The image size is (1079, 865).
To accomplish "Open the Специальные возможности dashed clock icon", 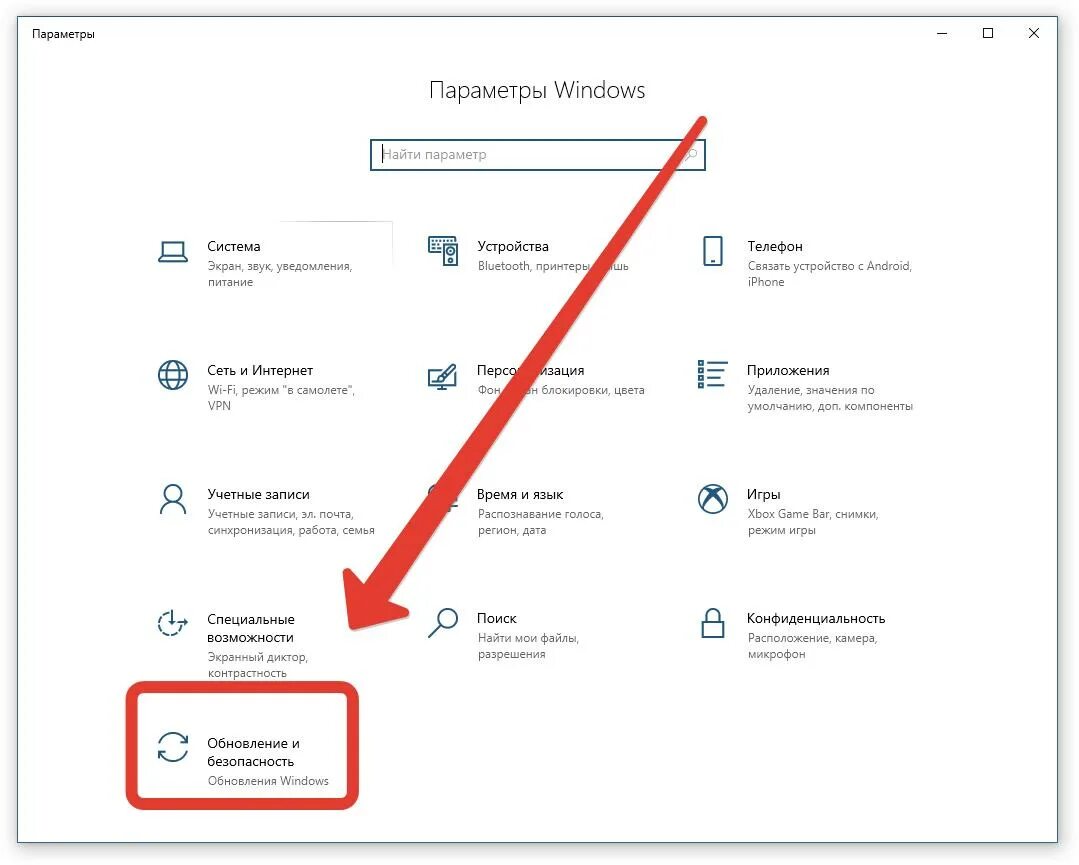I will 172,623.
